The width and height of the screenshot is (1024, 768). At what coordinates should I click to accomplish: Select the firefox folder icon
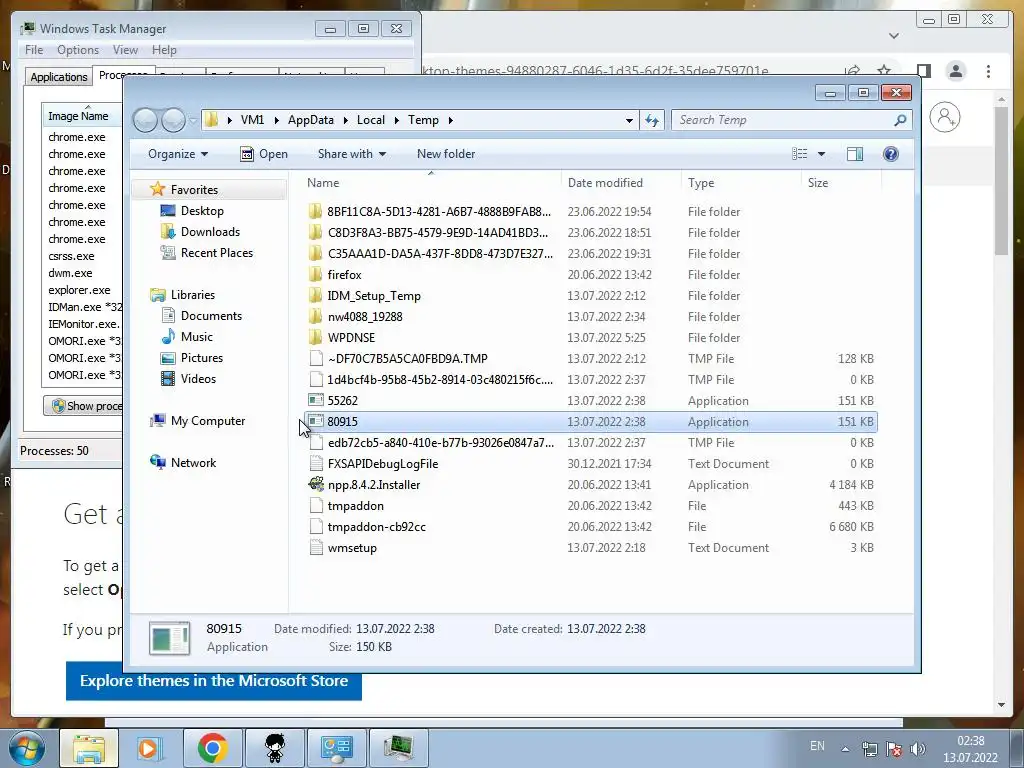tap(316, 275)
